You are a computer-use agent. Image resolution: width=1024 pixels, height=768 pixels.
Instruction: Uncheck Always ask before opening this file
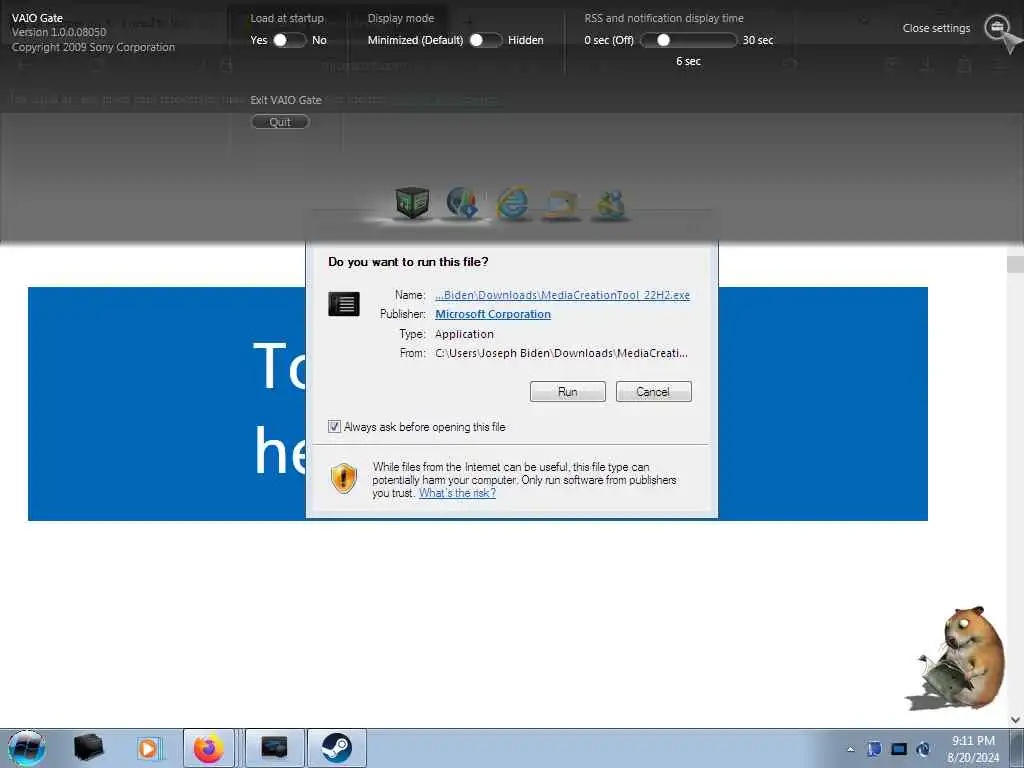(334, 427)
